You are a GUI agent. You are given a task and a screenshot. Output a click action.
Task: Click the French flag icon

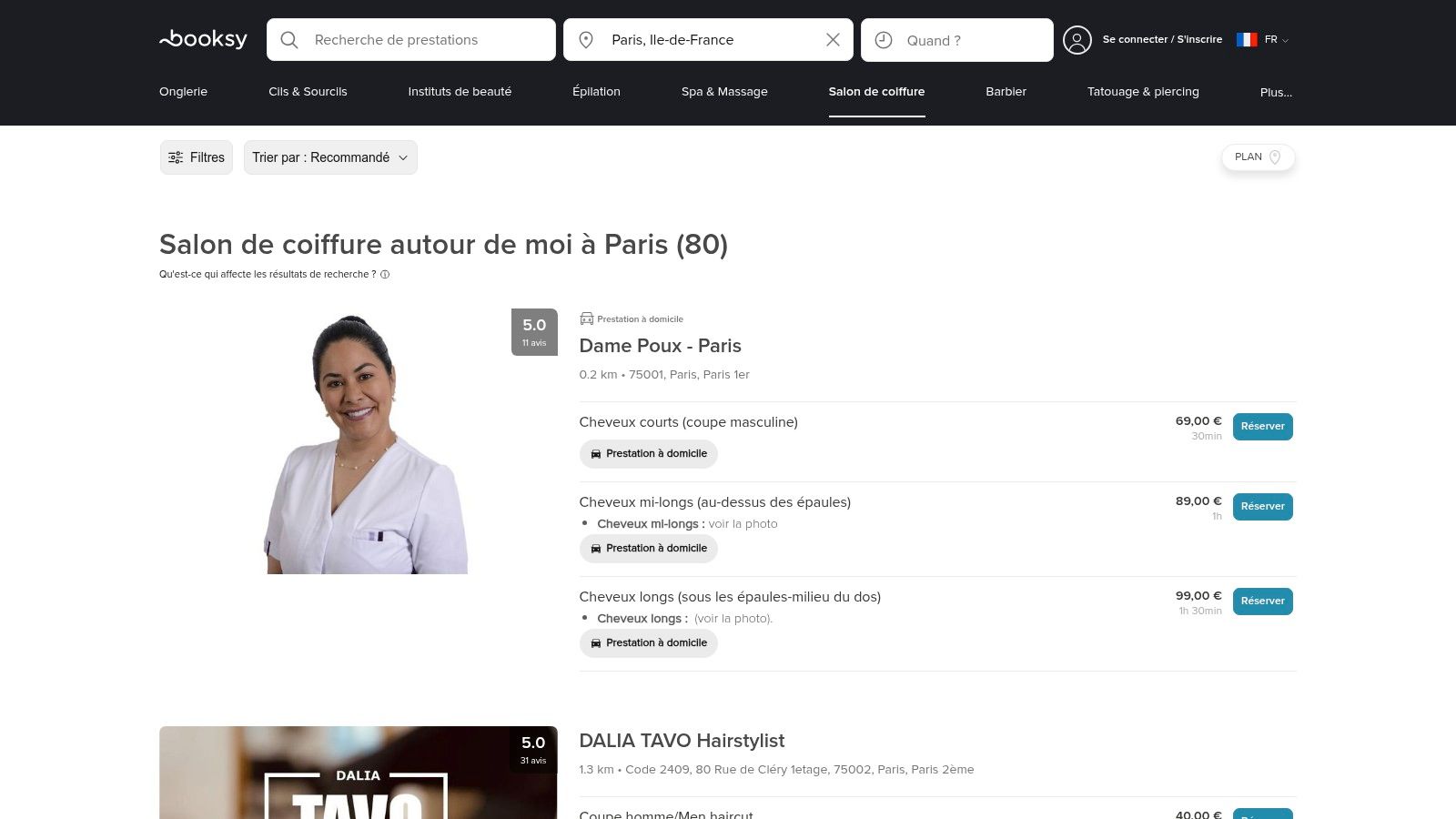(1247, 40)
